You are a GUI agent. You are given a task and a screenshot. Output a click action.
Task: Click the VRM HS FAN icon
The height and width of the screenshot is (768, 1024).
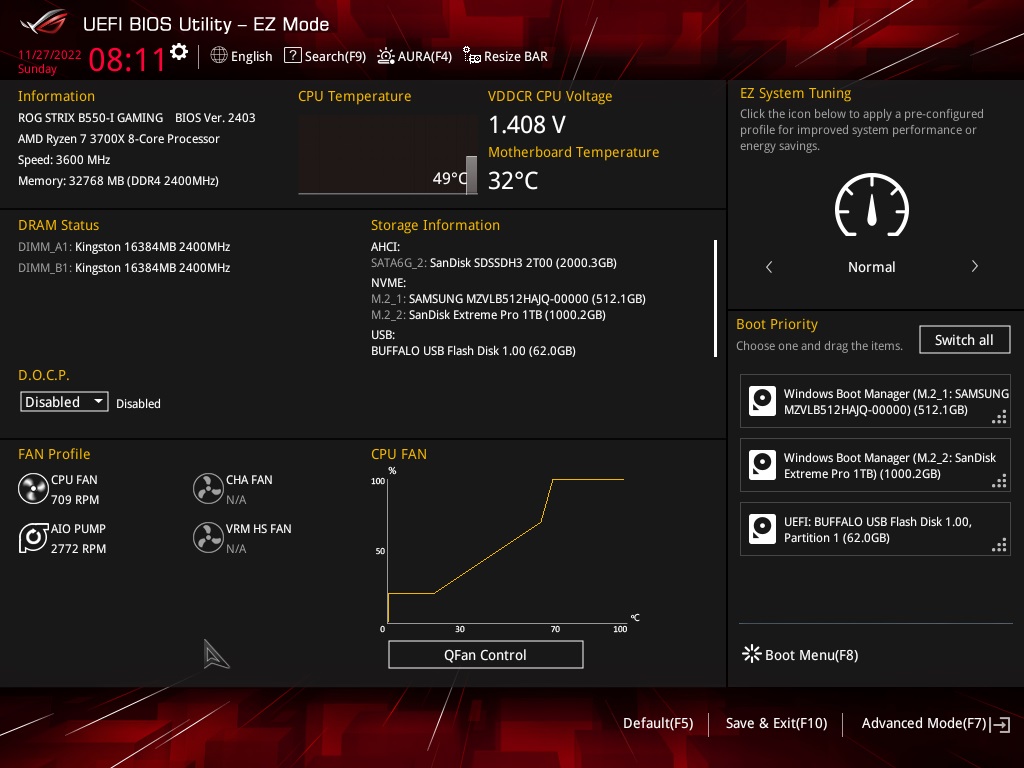[208, 537]
